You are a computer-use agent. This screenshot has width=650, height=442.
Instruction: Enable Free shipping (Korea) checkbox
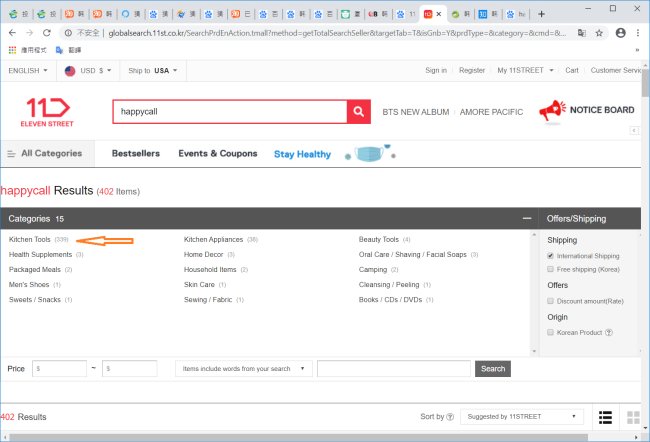click(x=551, y=269)
